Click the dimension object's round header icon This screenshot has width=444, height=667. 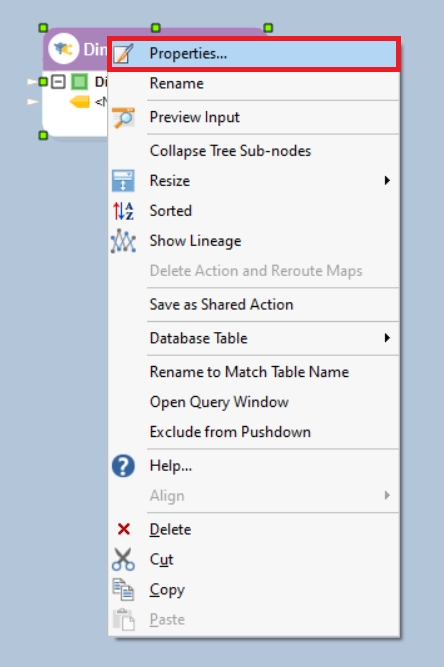coord(63,49)
